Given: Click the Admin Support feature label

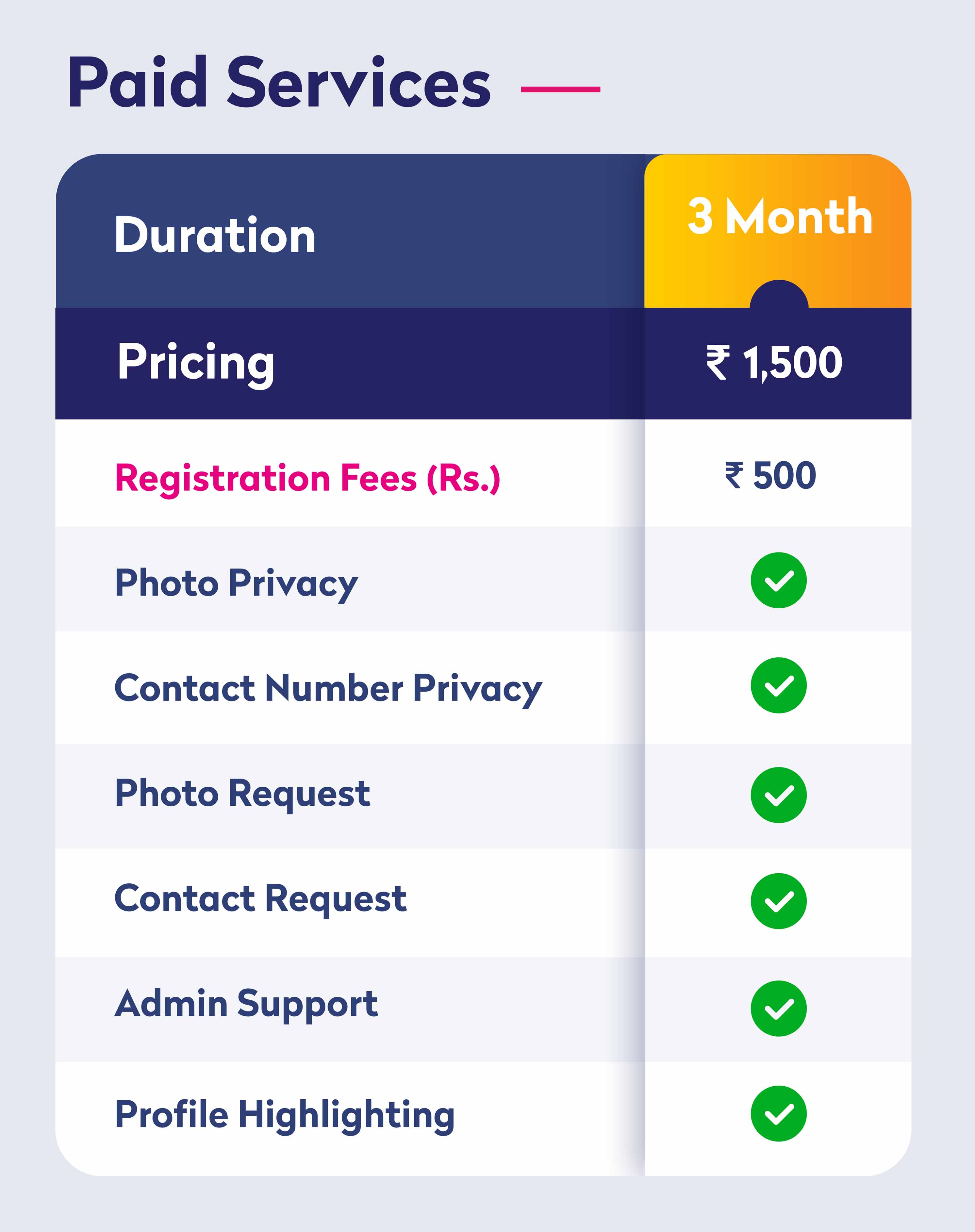Looking at the screenshot, I should coord(246,1004).
